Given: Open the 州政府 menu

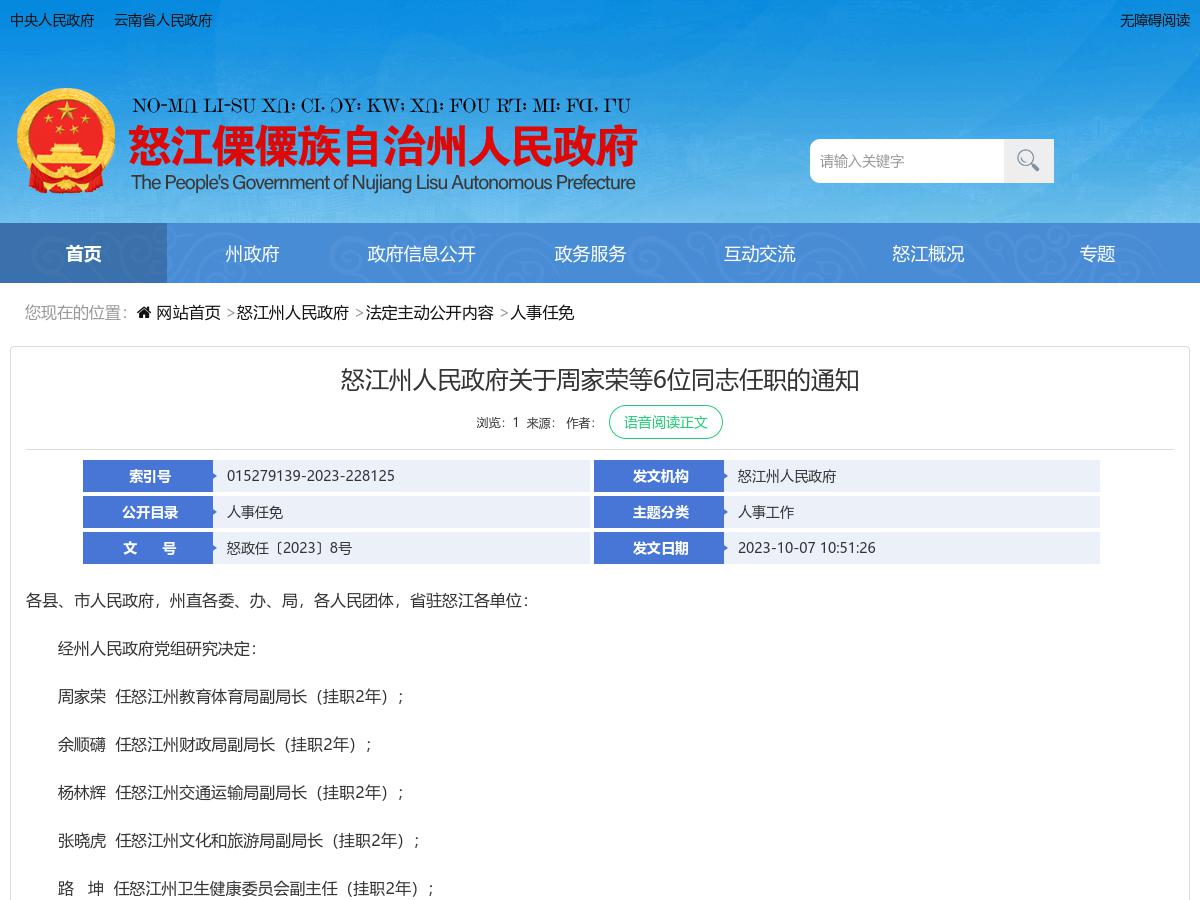Looking at the screenshot, I should point(252,254).
